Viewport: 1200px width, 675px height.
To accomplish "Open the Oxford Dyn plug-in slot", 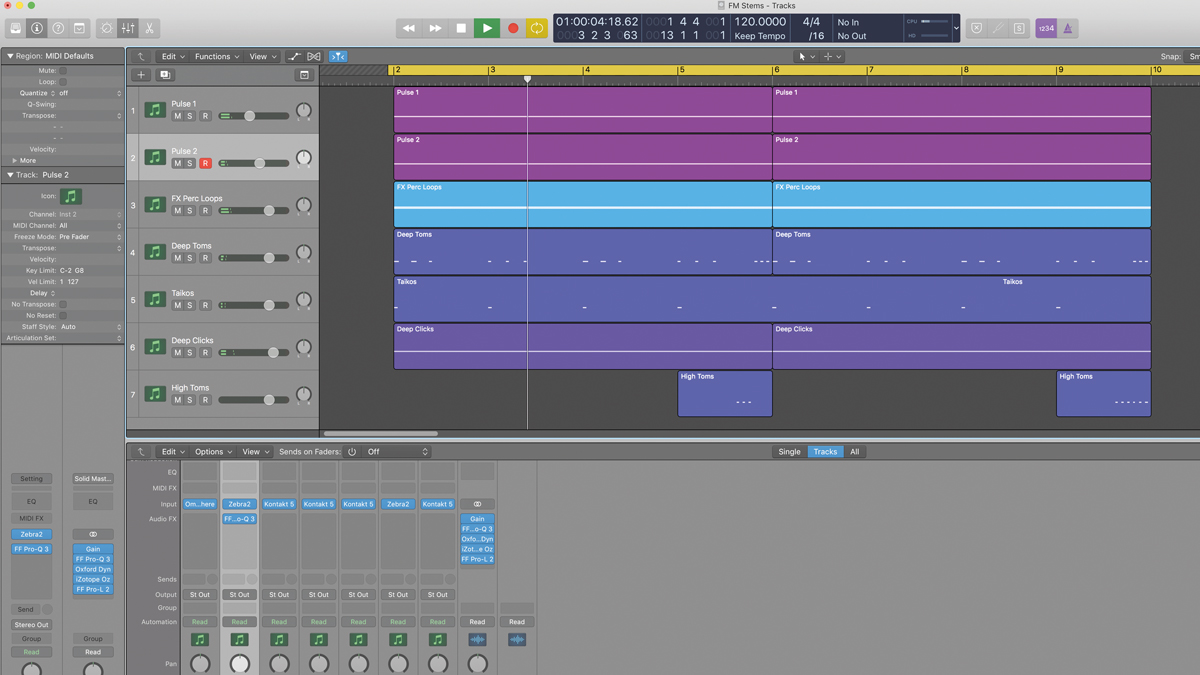I will click(93, 569).
